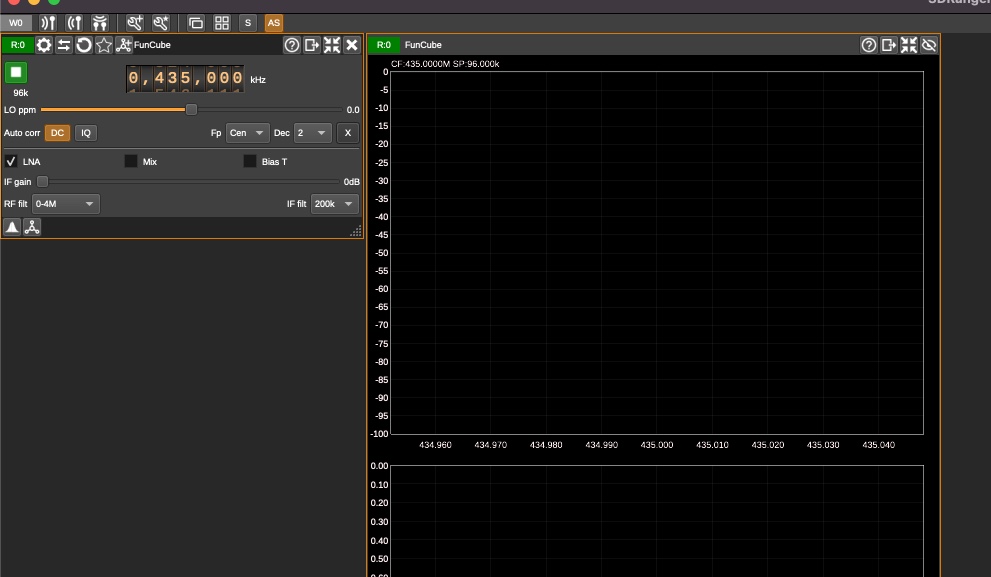The width and height of the screenshot is (991, 577).
Task: Stop acquisition with the green button
Action: (16, 73)
